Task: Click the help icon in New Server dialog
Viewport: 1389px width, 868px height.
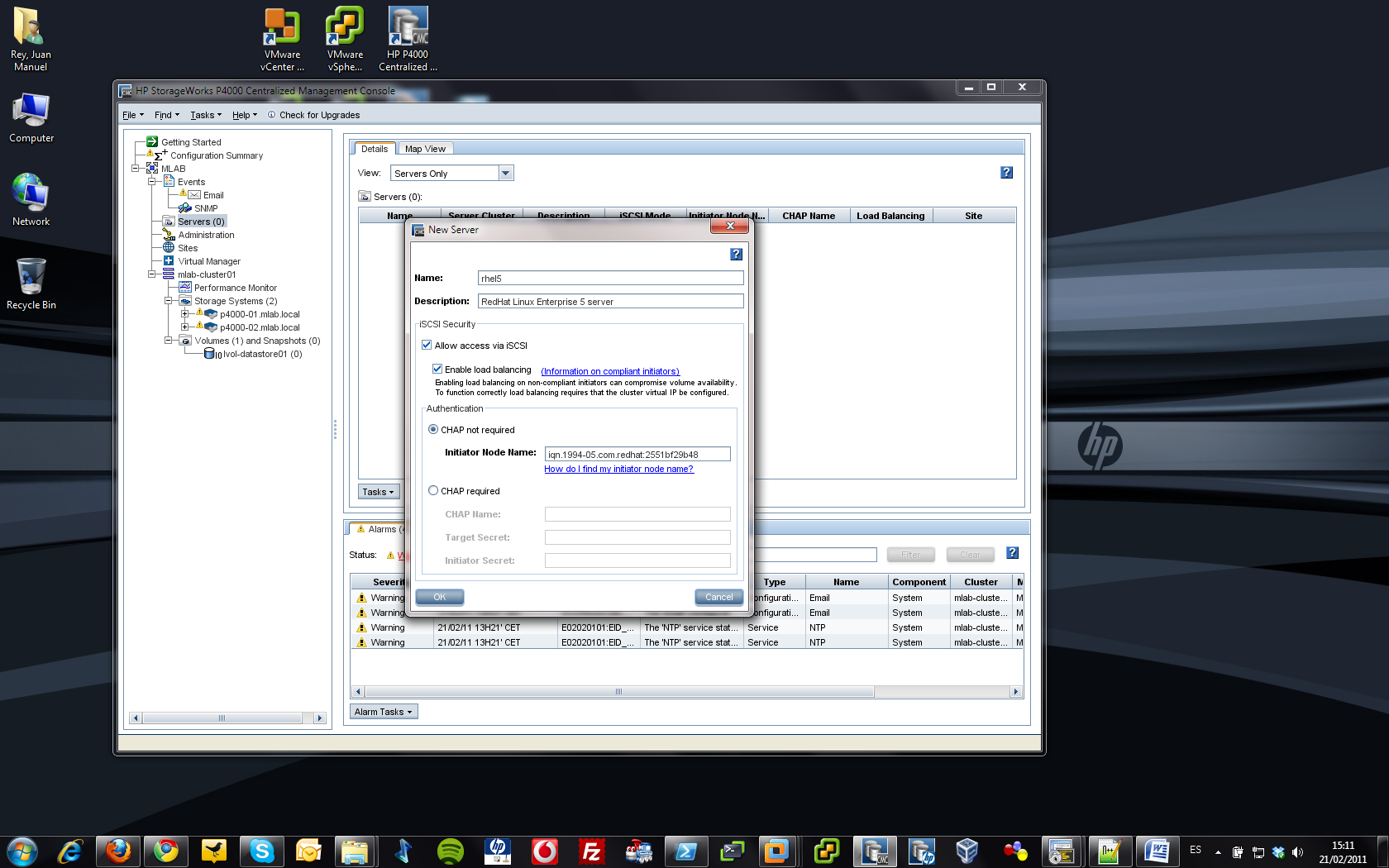Action: coord(736,255)
